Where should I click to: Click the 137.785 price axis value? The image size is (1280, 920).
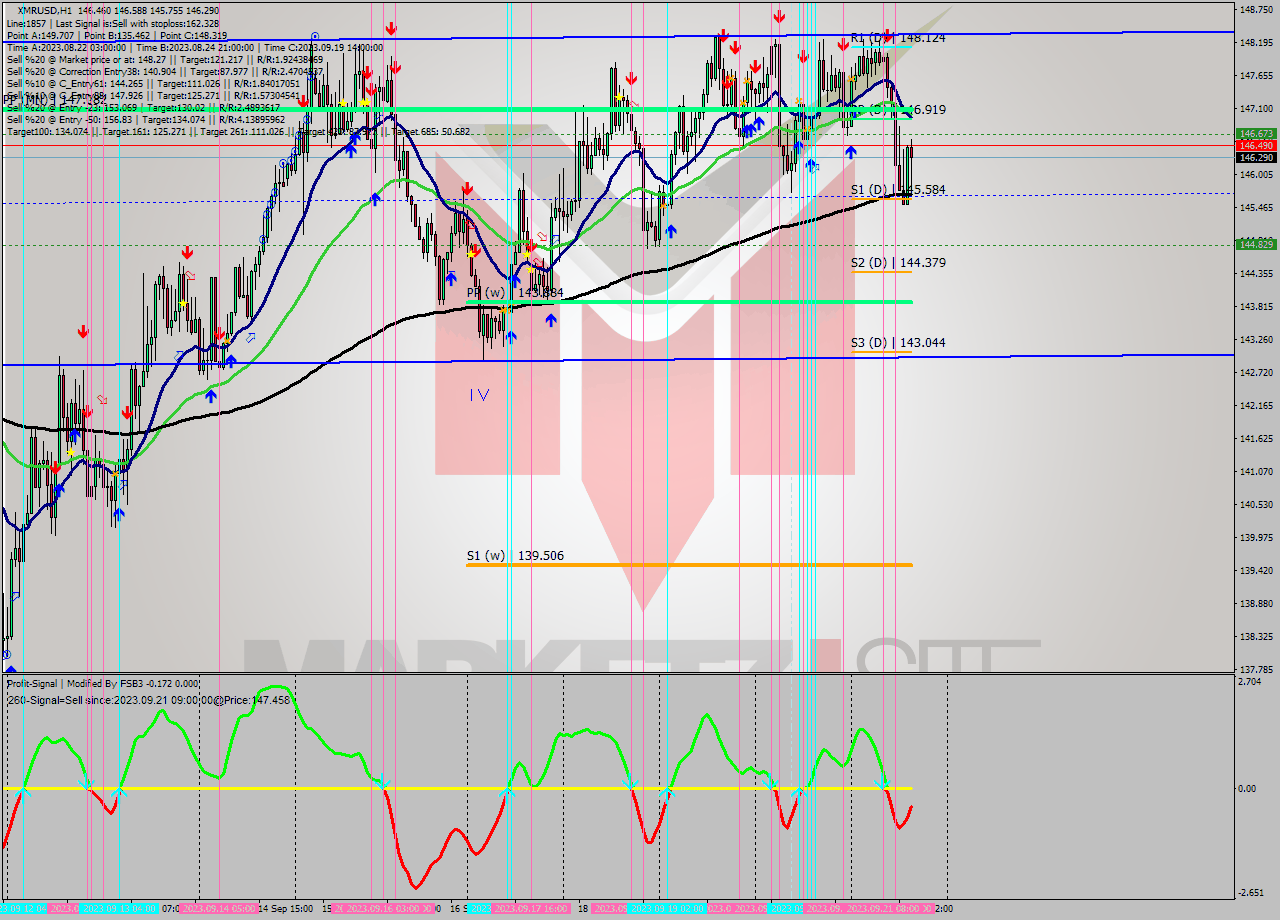click(x=1255, y=669)
